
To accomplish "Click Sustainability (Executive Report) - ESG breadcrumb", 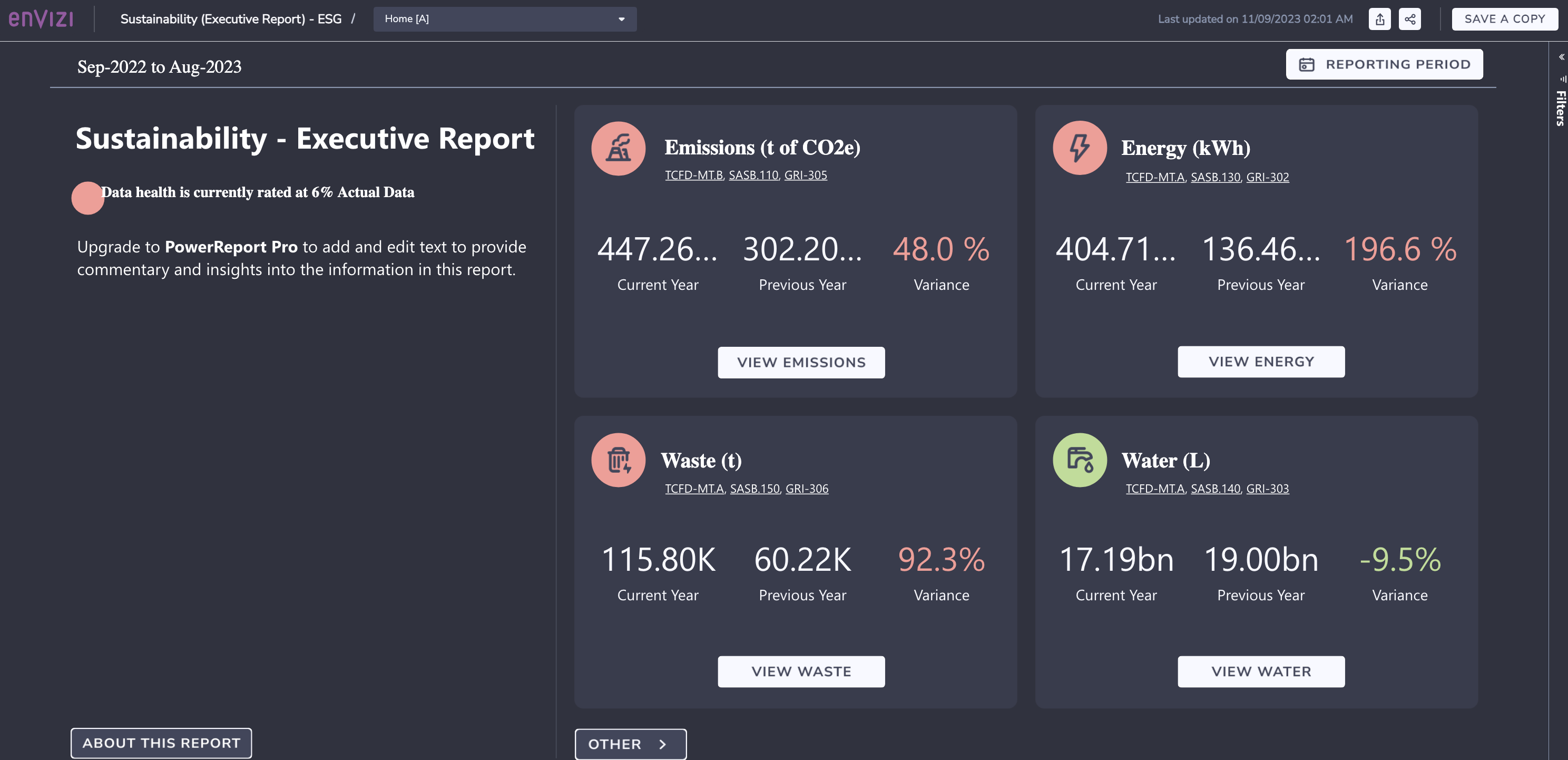I will (231, 19).
